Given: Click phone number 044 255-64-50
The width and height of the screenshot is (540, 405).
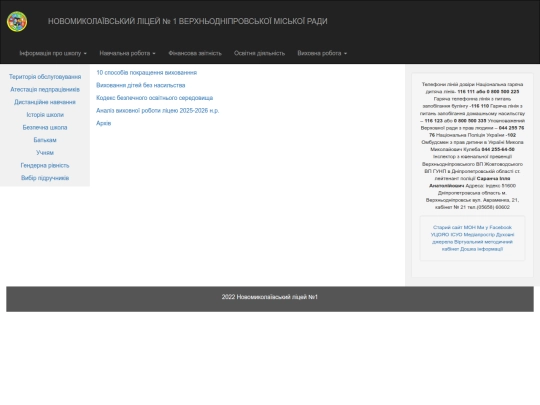Looking at the screenshot, I should coord(498,149).
